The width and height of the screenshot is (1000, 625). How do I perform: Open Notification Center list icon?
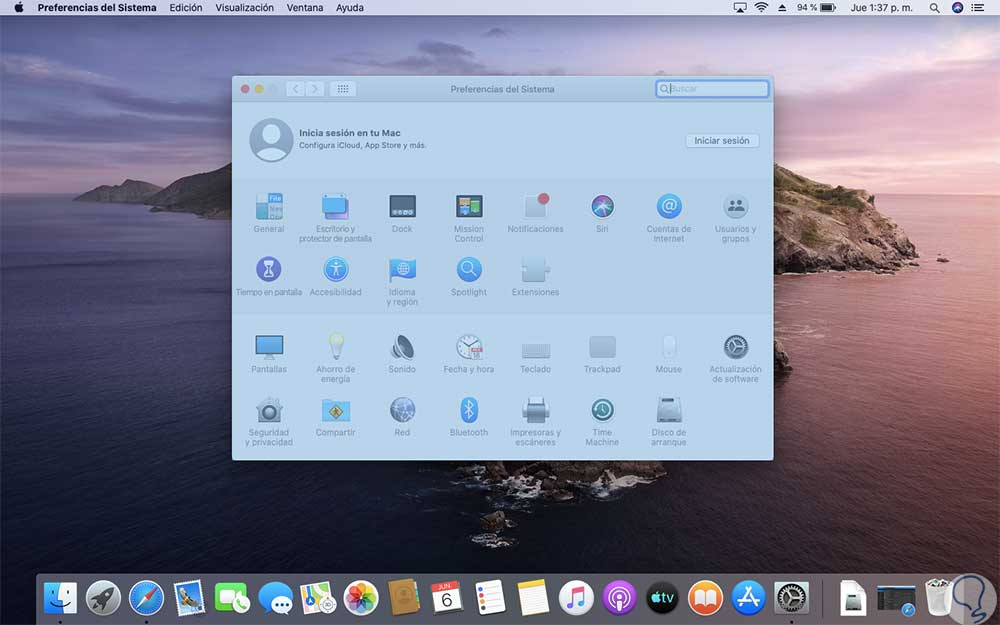(x=978, y=8)
